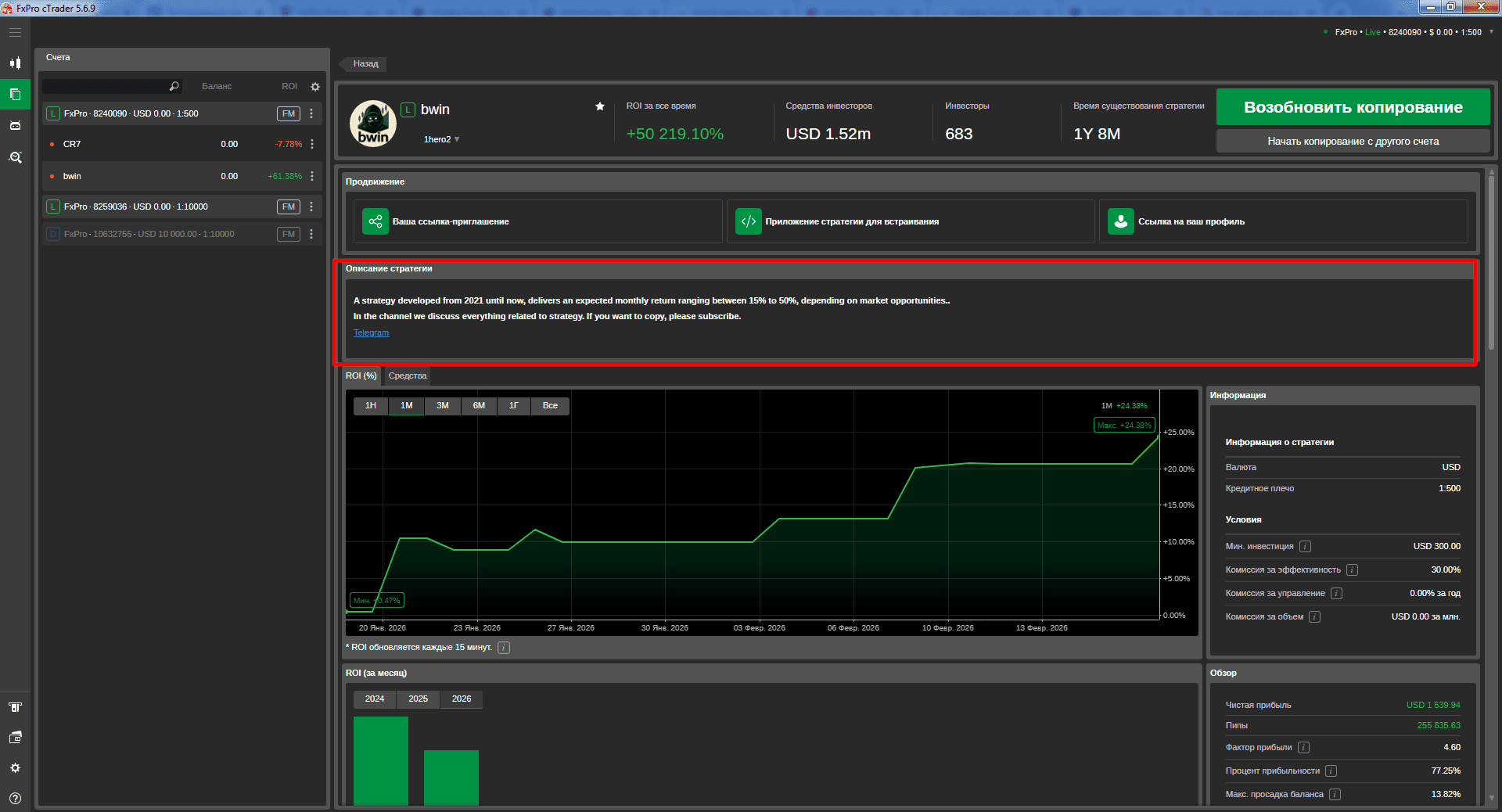The height and width of the screenshot is (812, 1502).
Task: Show monthly ROI for 2024
Action: coord(375,699)
